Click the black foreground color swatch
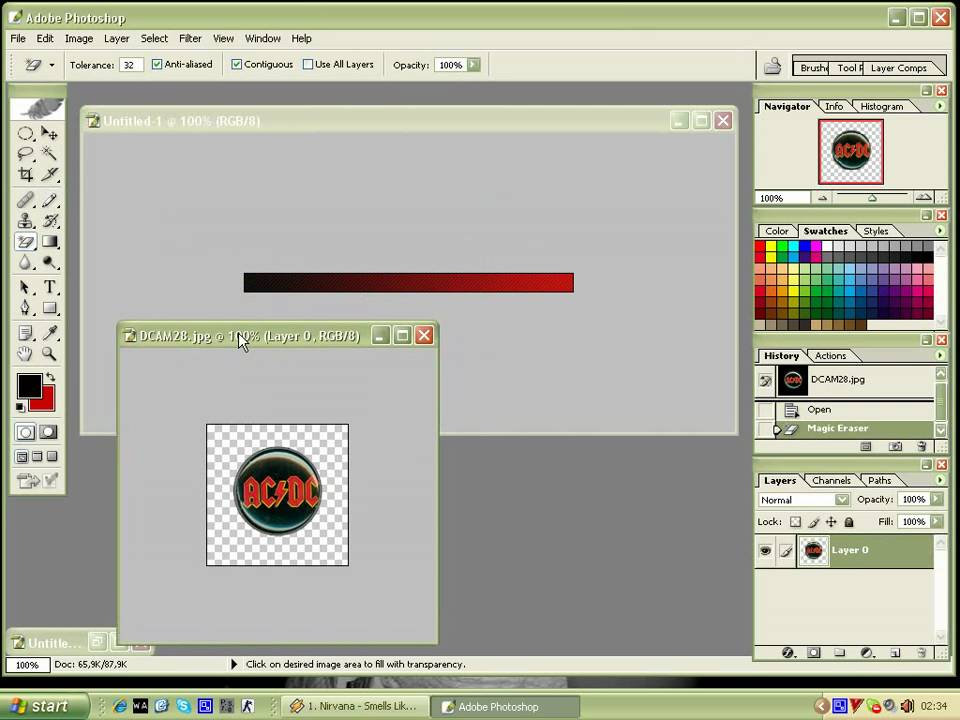Image resolution: width=960 pixels, height=720 pixels. (x=28, y=386)
